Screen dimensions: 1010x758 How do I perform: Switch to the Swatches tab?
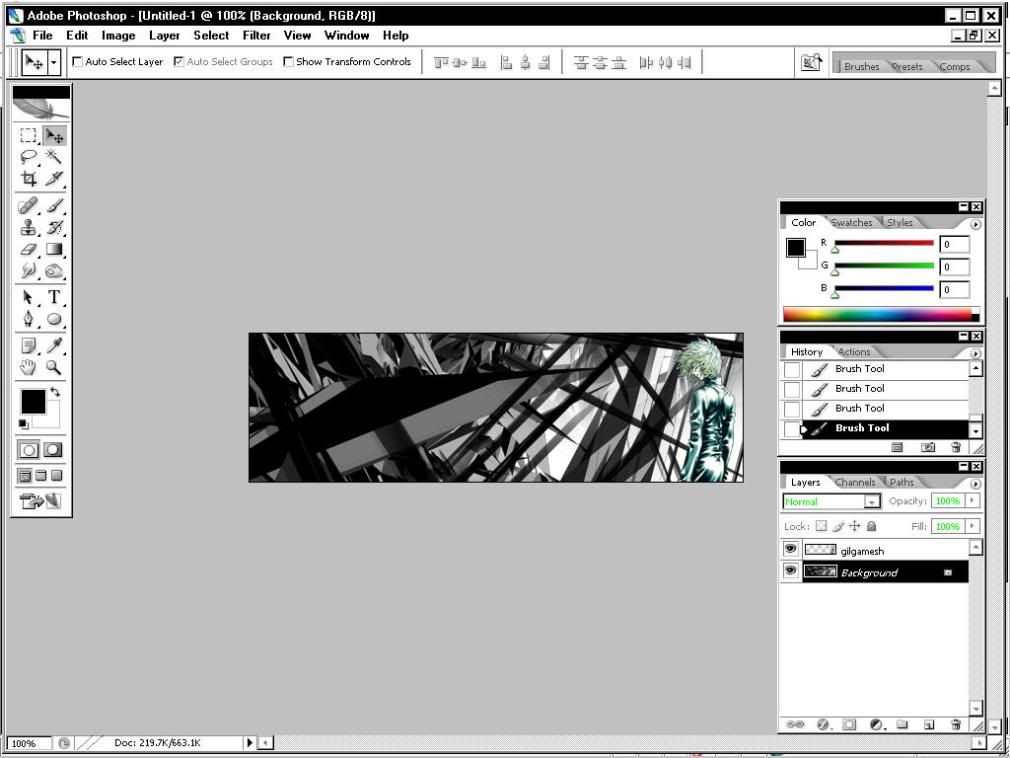pos(852,222)
